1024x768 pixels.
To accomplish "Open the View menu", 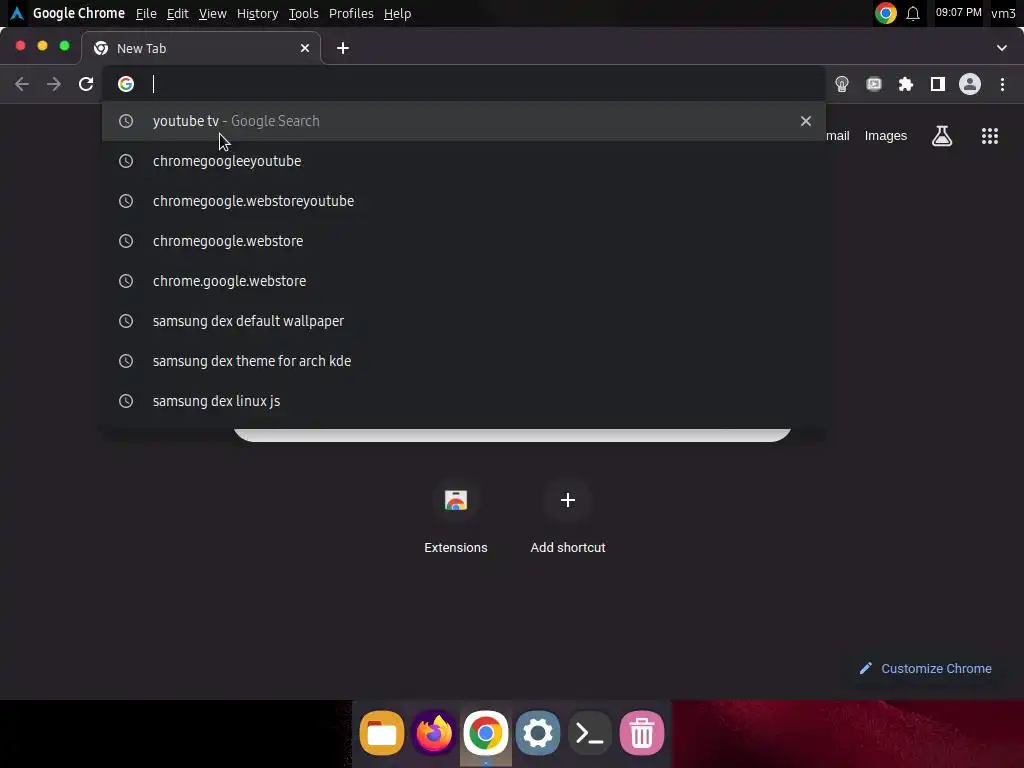I will [212, 14].
